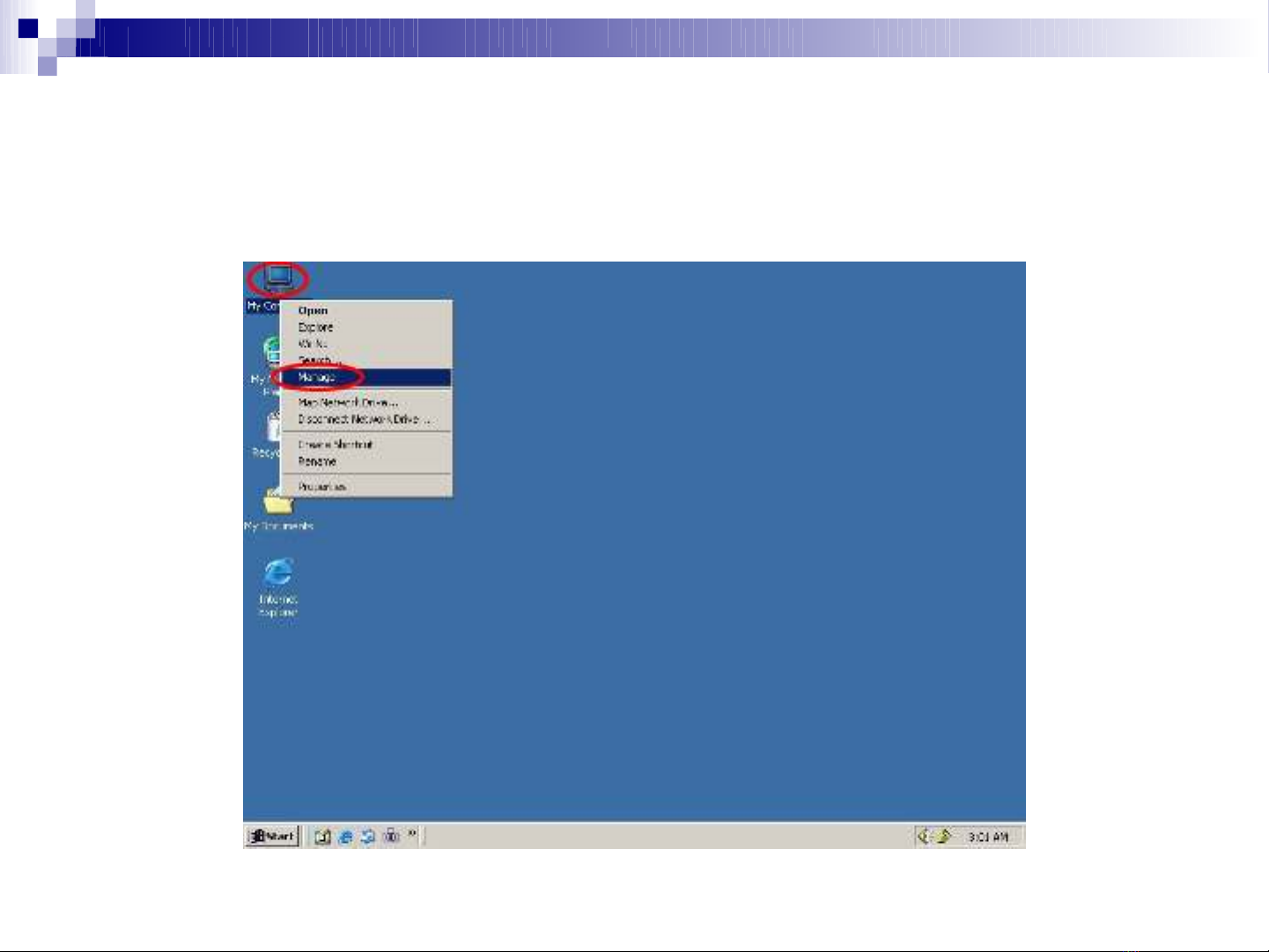Click the My Documents folder icon
This screenshot has width=1269, height=952.
(277, 504)
